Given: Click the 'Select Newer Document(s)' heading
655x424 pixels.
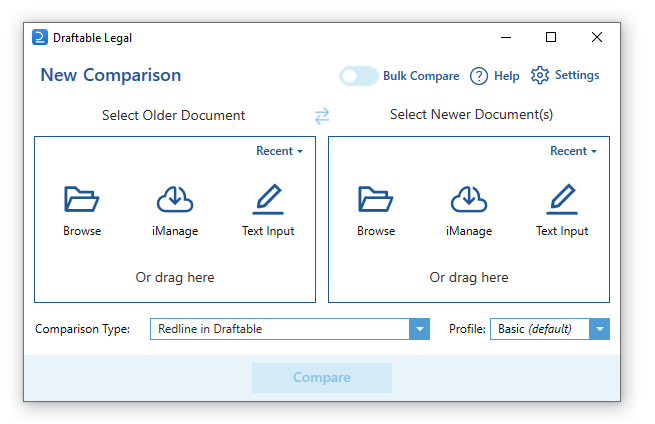Looking at the screenshot, I should pos(471,114).
